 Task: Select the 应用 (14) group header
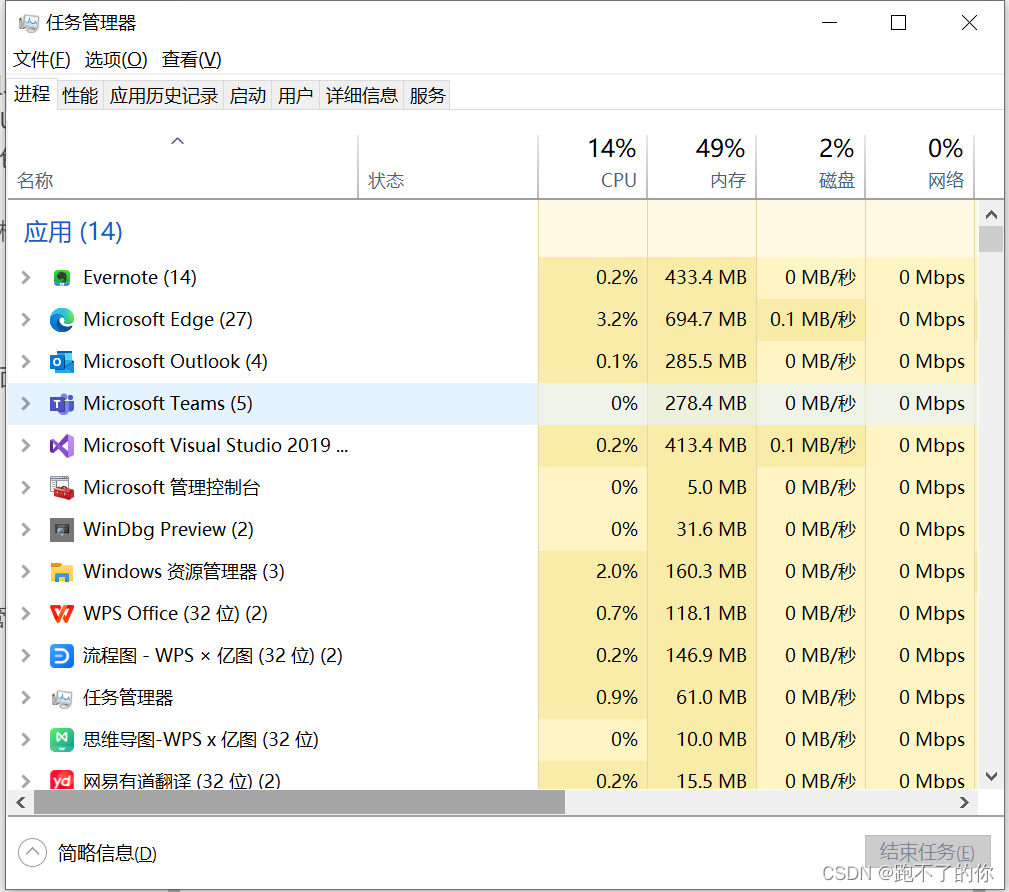73,232
